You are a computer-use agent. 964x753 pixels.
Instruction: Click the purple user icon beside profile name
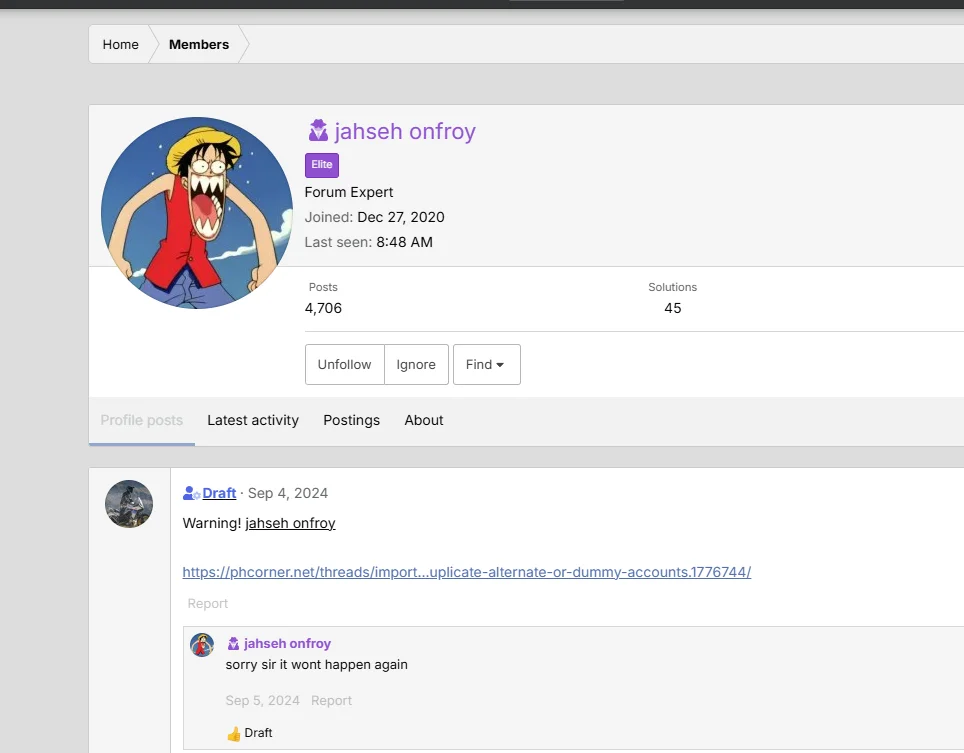click(x=318, y=131)
